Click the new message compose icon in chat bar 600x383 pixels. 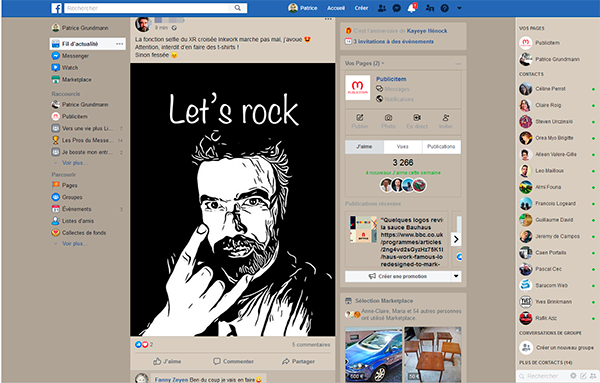(x=583, y=376)
